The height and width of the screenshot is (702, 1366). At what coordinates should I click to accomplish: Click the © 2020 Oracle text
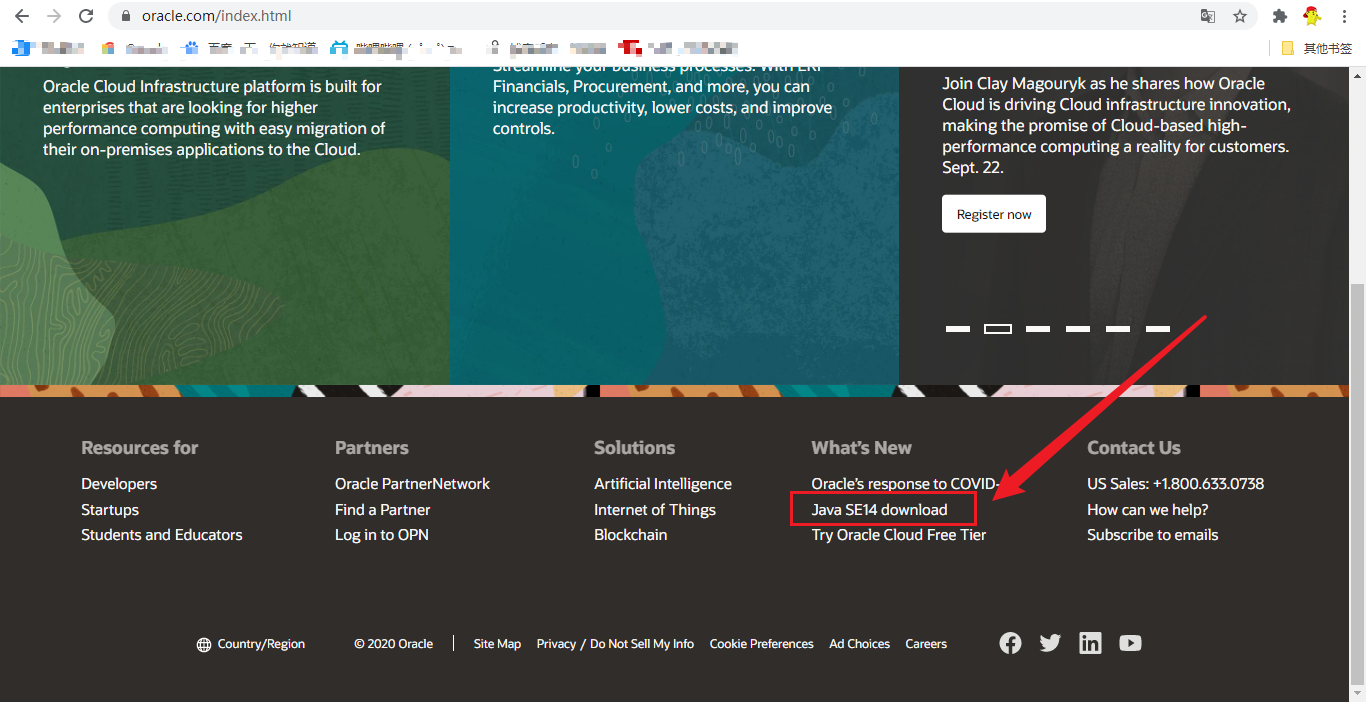pos(393,644)
